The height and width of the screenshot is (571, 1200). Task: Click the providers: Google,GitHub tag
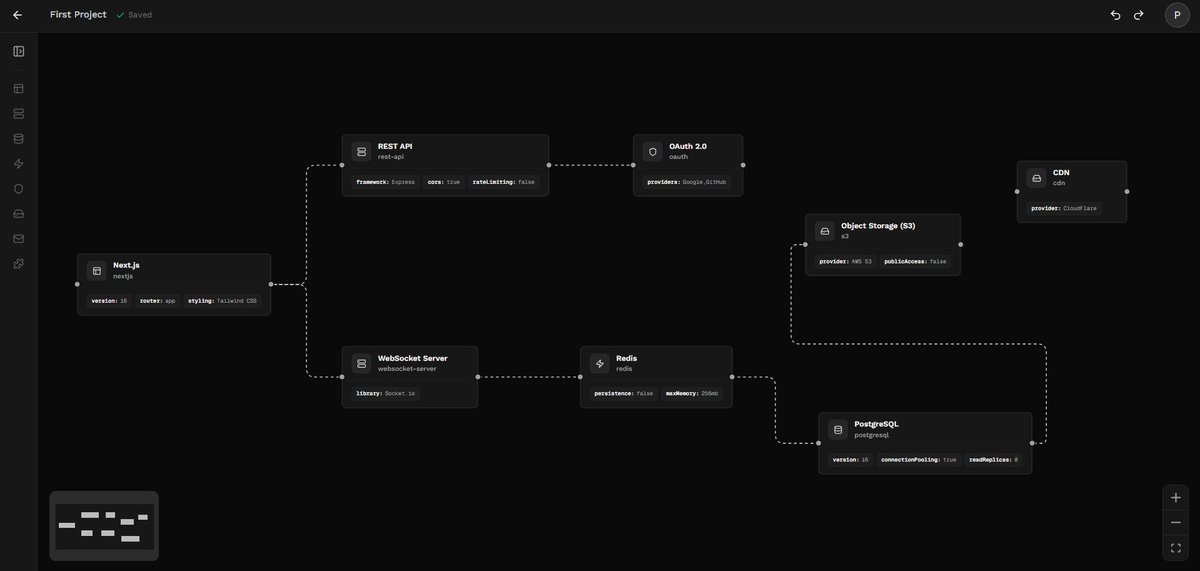tap(687, 182)
